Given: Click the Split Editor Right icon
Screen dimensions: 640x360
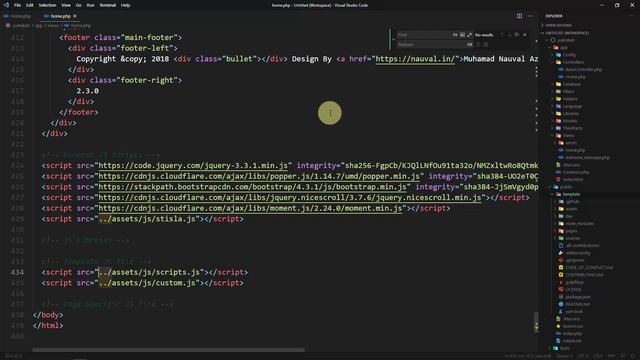Looking at the screenshot, I should point(519,16).
